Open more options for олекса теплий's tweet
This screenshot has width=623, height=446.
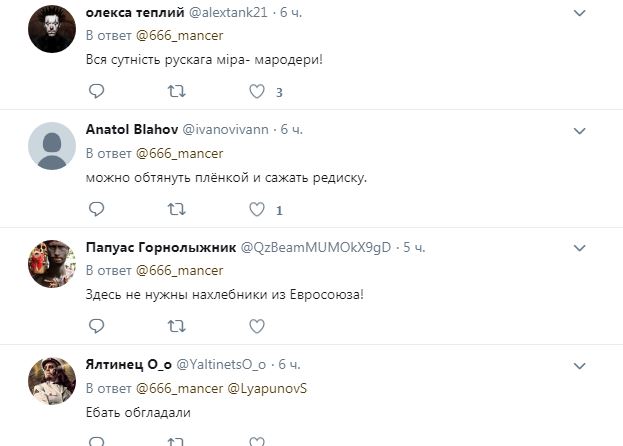tap(580, 13)
